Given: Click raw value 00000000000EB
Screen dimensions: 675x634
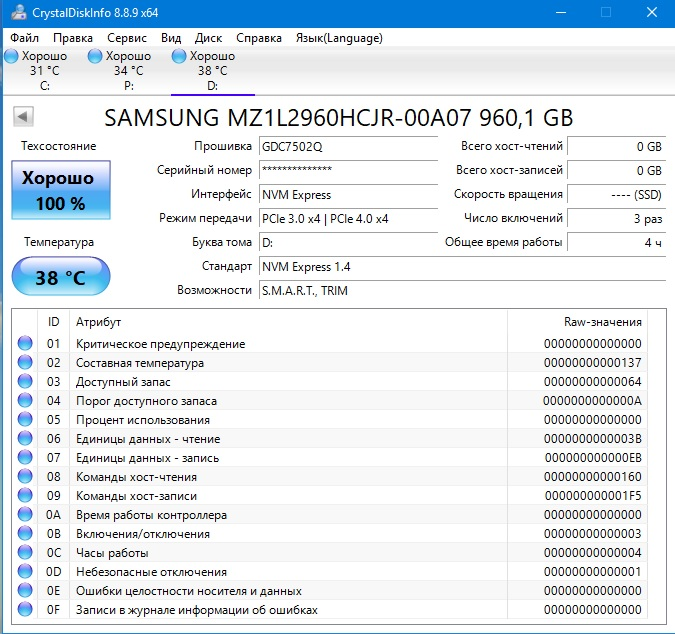Looking at the screenshot, I should pos(593,458).
